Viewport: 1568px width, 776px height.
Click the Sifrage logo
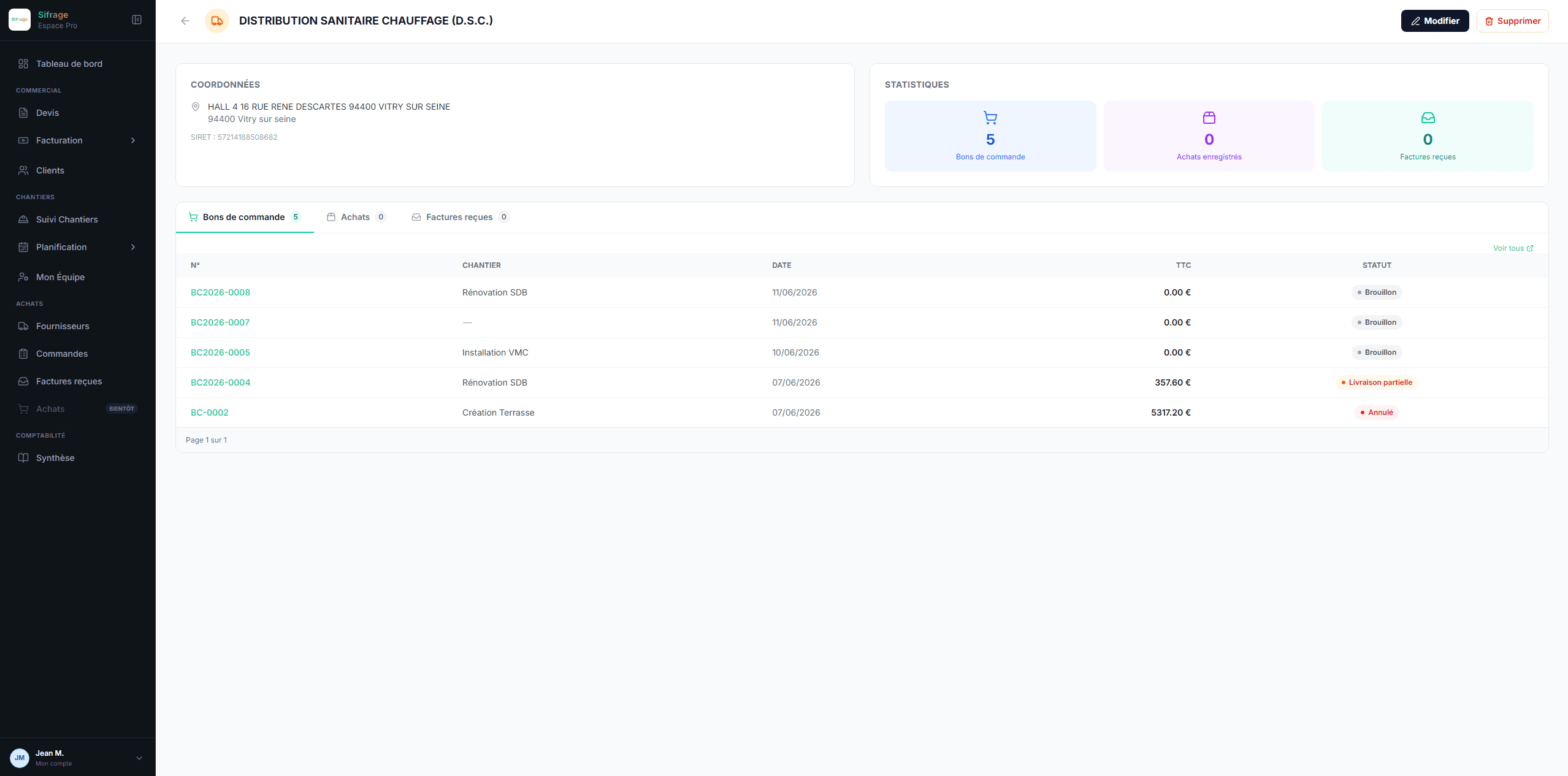click(x=20, y=20)
